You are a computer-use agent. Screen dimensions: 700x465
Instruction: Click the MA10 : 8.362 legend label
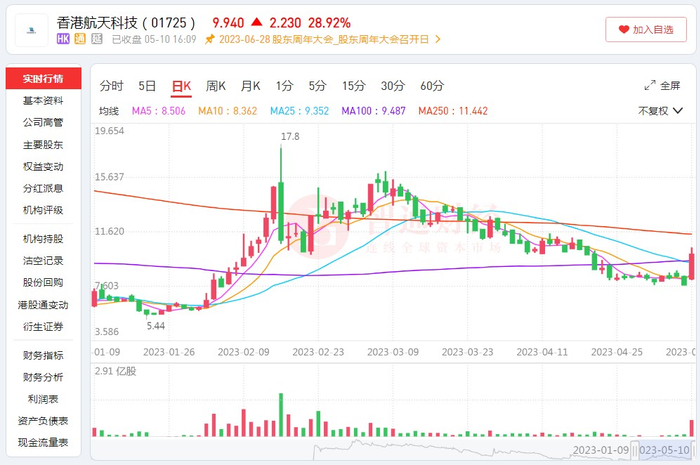pyautogui.click(x=228, y=111)
